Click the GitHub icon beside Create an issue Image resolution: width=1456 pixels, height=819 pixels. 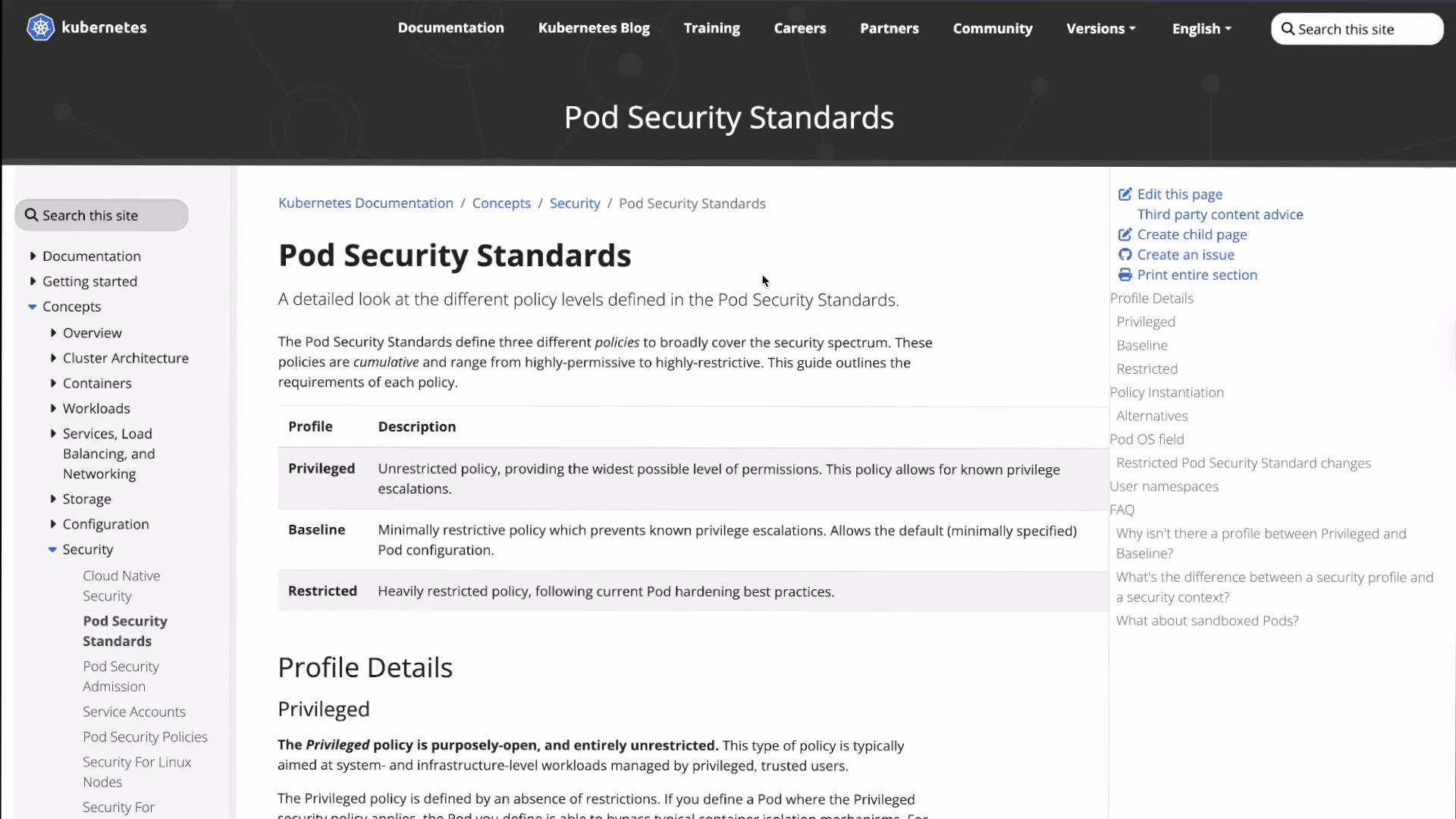click(x=1125, y=255)
